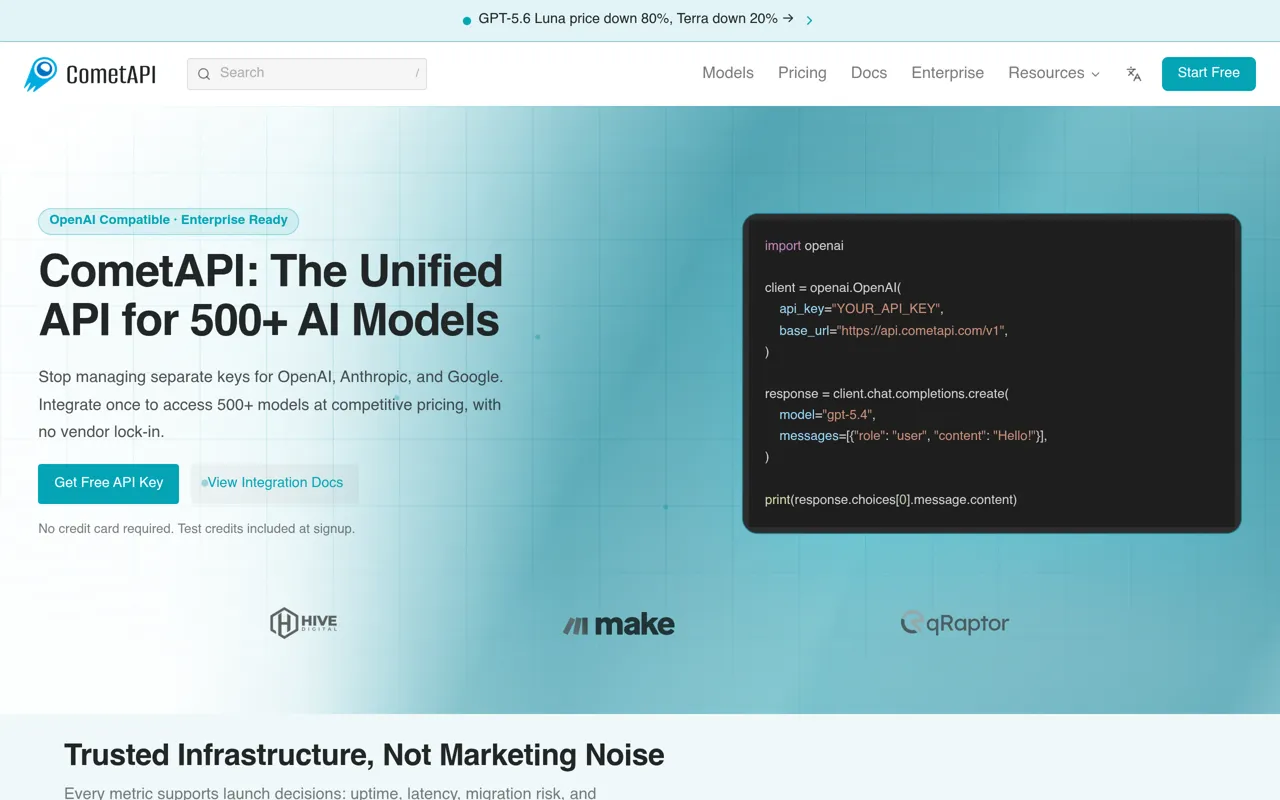Expand the Resources dropdown menu
The height and width of the screenshot is (800, 1280).
[1054, 73]
